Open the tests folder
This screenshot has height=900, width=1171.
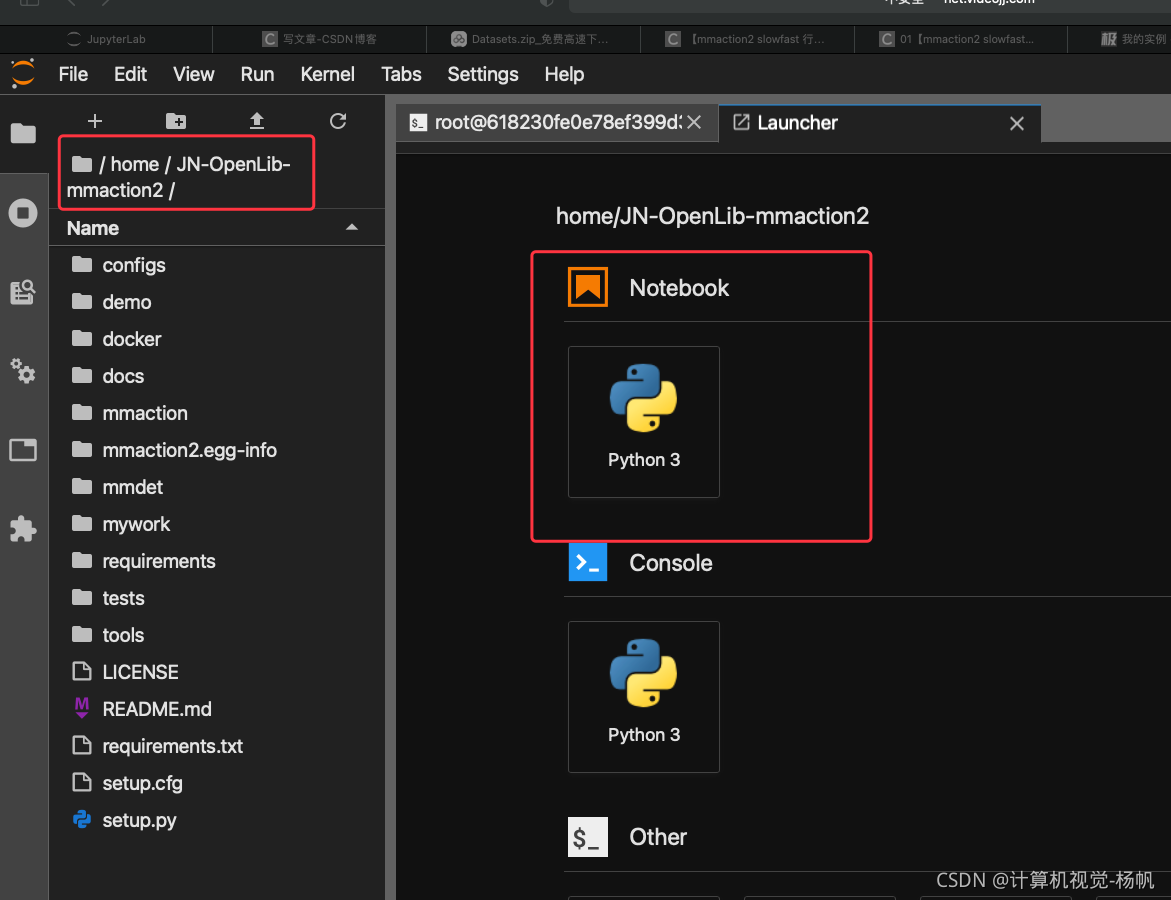click(217, 598)
